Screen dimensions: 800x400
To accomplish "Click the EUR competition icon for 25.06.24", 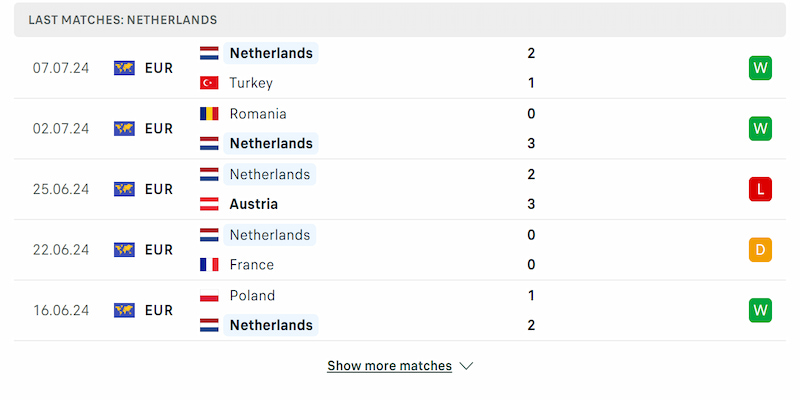I will tap(124, 189).
